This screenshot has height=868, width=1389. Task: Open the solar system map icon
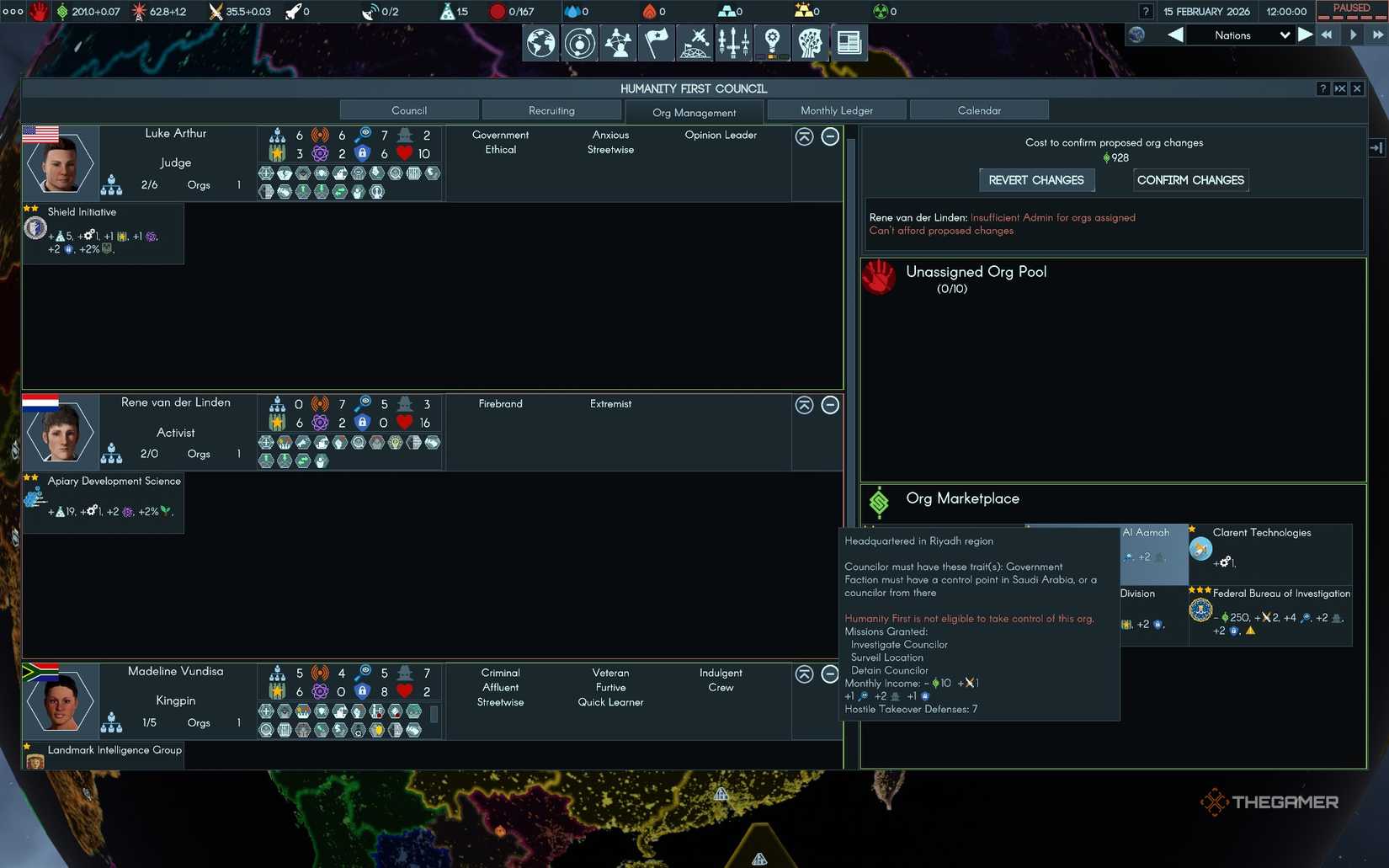click(579, 43)
